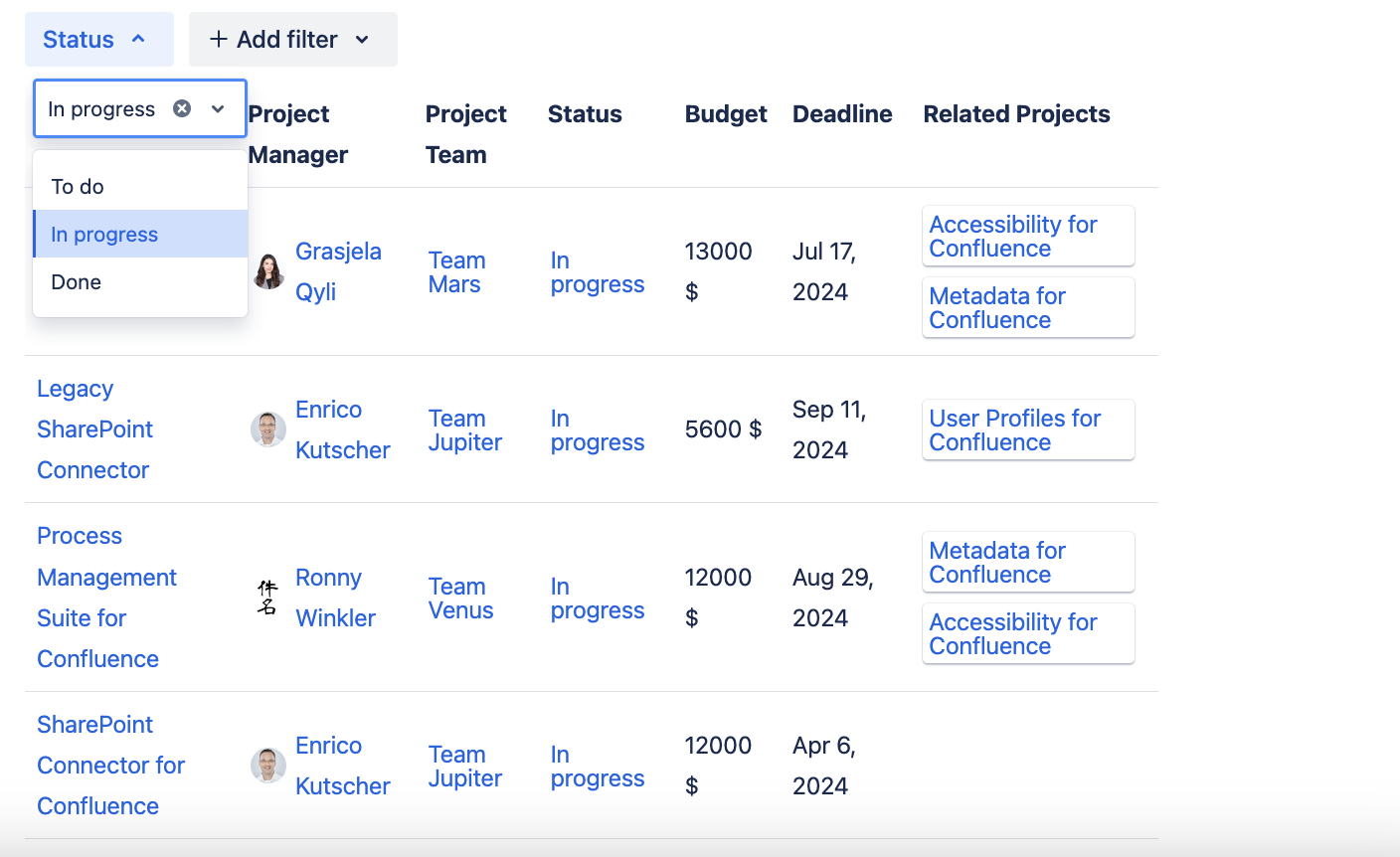Choose the Done status option

[x=77, y=282]
